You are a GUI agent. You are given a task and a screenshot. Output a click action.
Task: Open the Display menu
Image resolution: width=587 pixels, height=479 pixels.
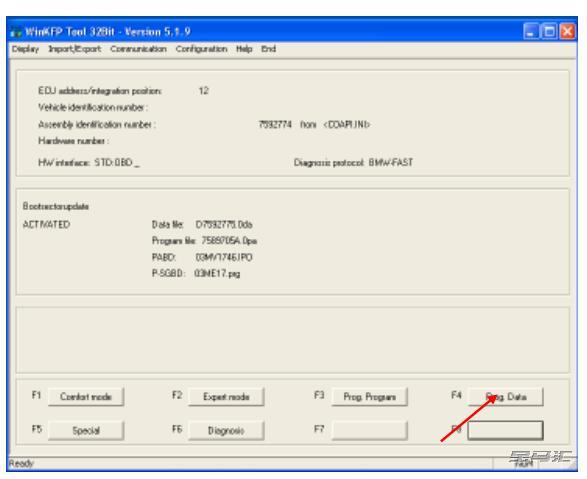(25, 49)
